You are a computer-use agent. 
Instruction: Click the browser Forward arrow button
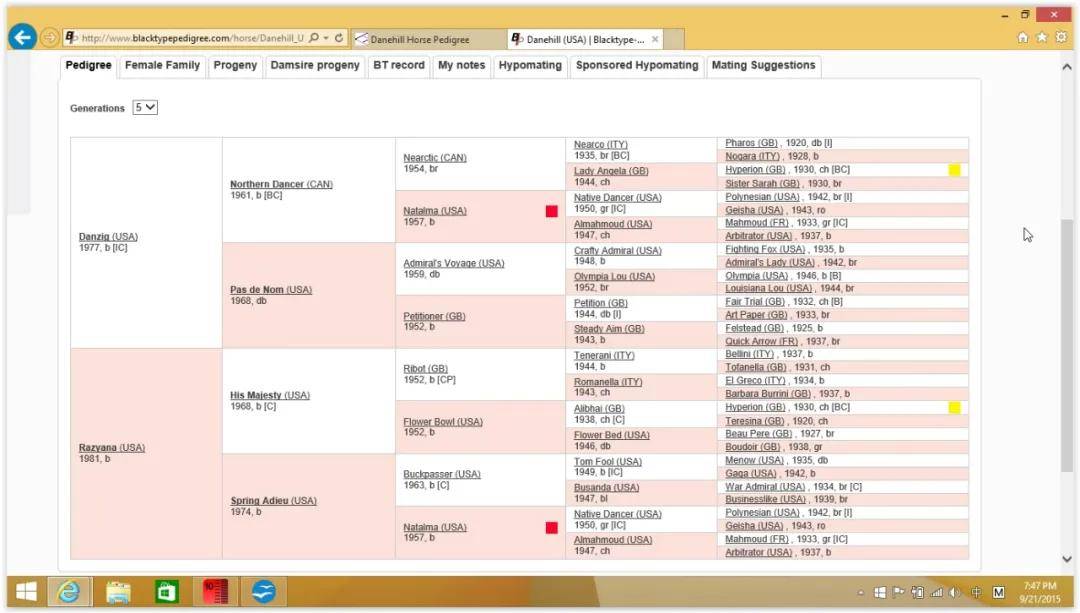tap(50, 38)
